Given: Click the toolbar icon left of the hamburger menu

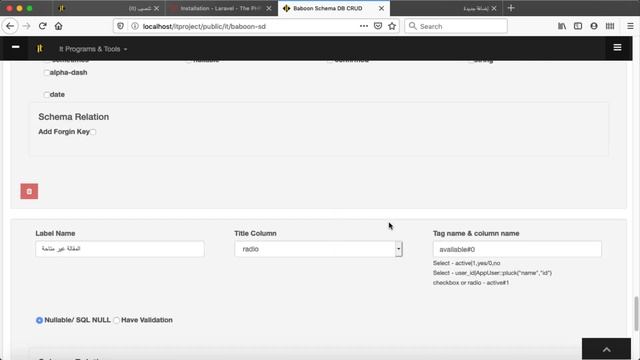Looking at the screenshot, I should click(x=610, y=26).
